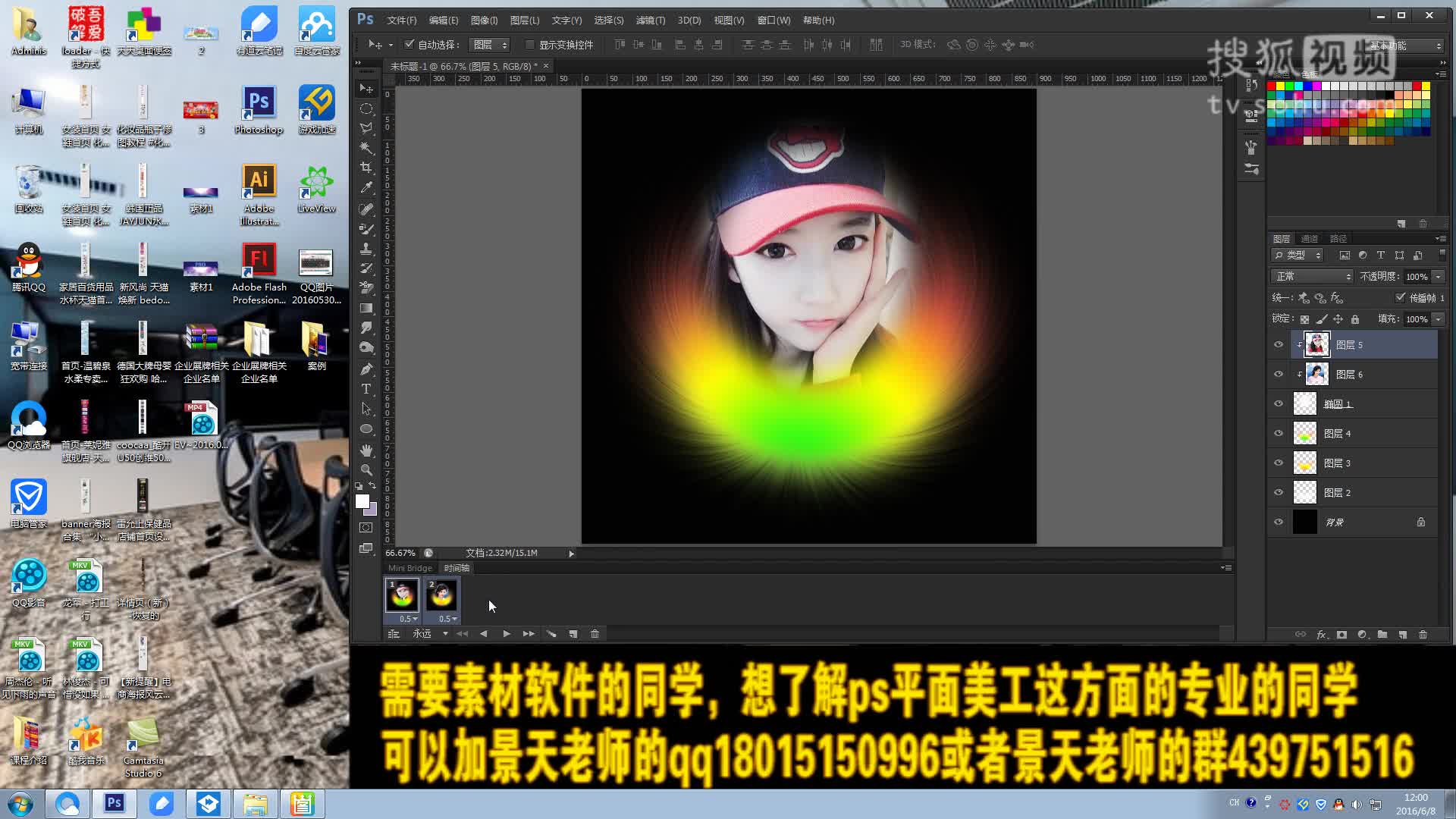Screen dimensions: 1456x819
Task: Open the 窗口(W) menu
Action: pos(773,20)
